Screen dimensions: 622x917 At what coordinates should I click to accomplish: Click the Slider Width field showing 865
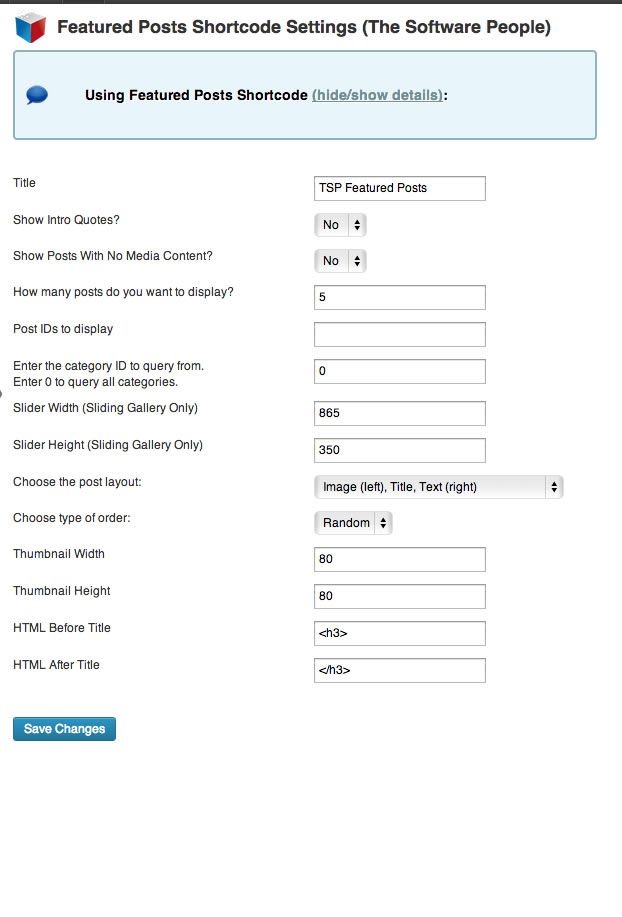pyautogui.click(x=400, y=413)
